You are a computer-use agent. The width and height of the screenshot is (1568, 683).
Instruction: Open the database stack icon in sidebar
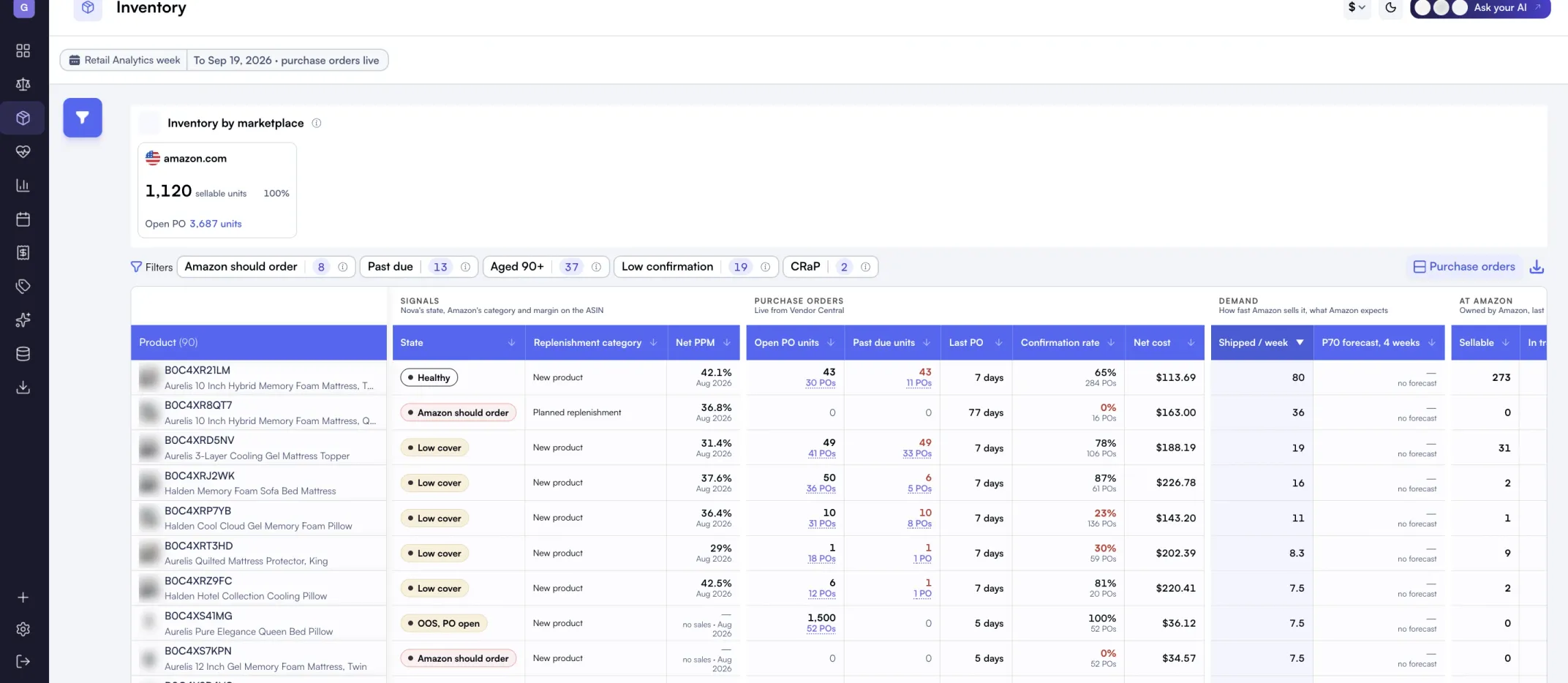[x=23, y=354]
